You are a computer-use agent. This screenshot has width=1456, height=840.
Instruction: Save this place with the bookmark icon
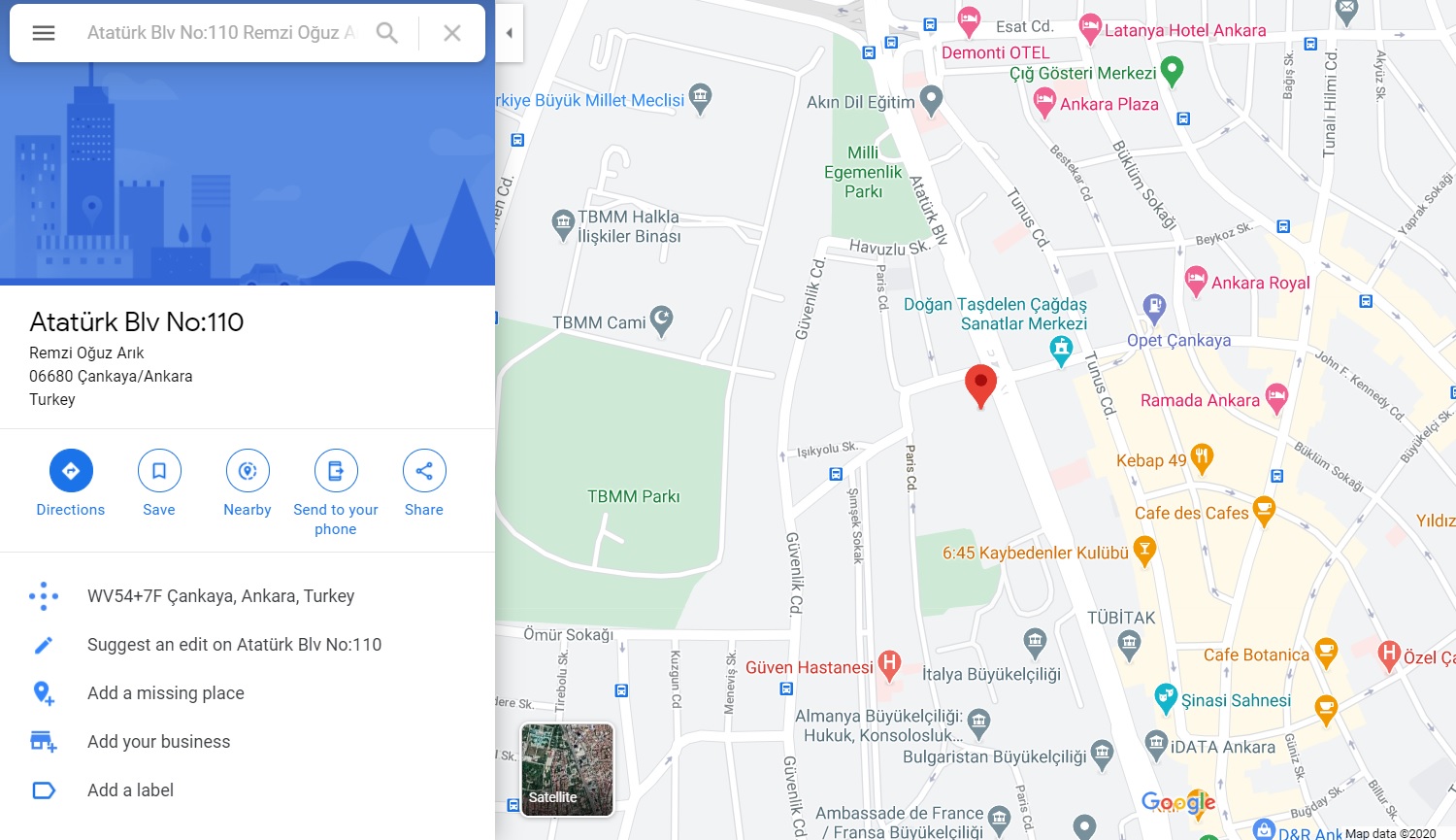pos(159,484)
